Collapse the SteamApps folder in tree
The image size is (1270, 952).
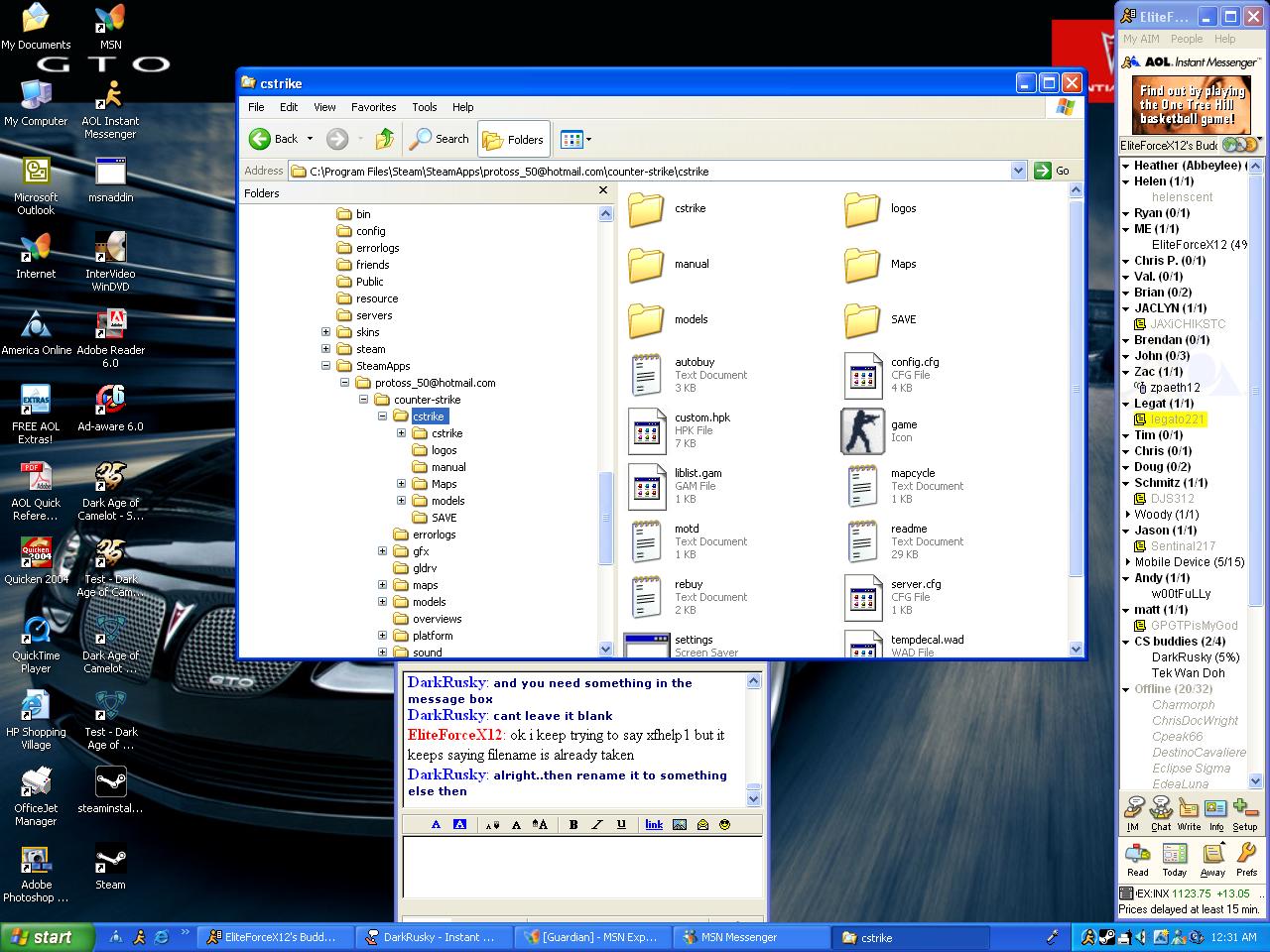pos(325,366)
